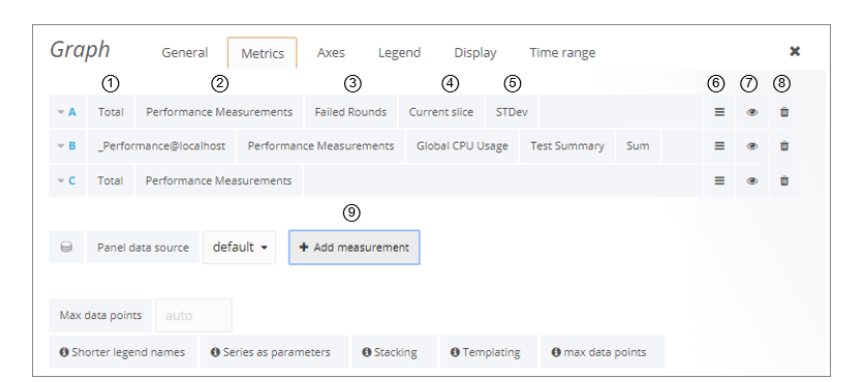Select the Metrics tab
Image resolution: width=846 pixels, height=382 pixels.
(x=262, y=53)
